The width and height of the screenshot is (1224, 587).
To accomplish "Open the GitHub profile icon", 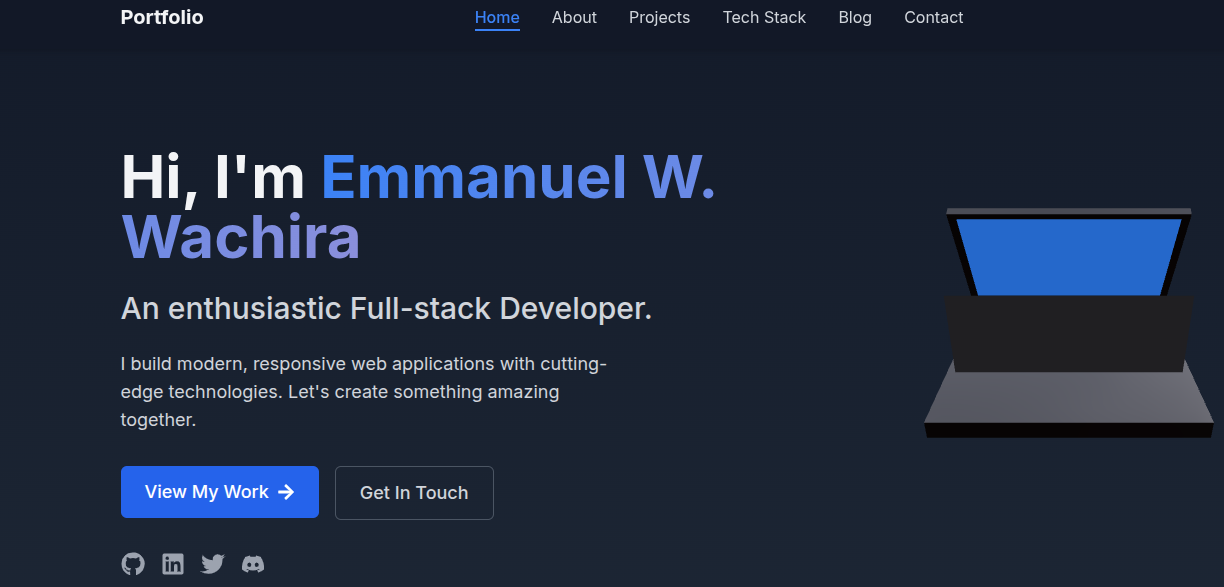I will click(133, 564).
